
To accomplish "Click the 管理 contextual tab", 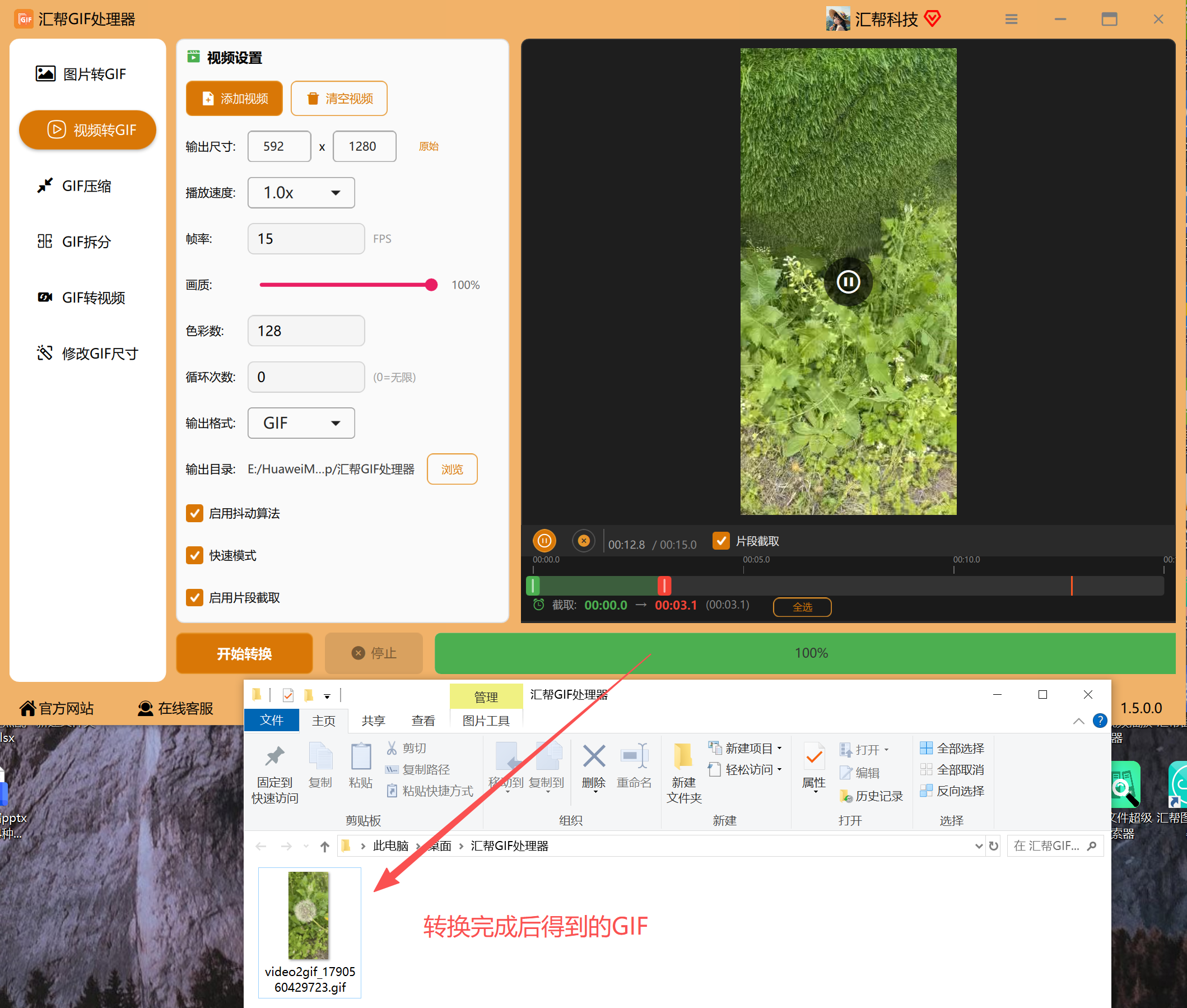I will tap(486, 697).
